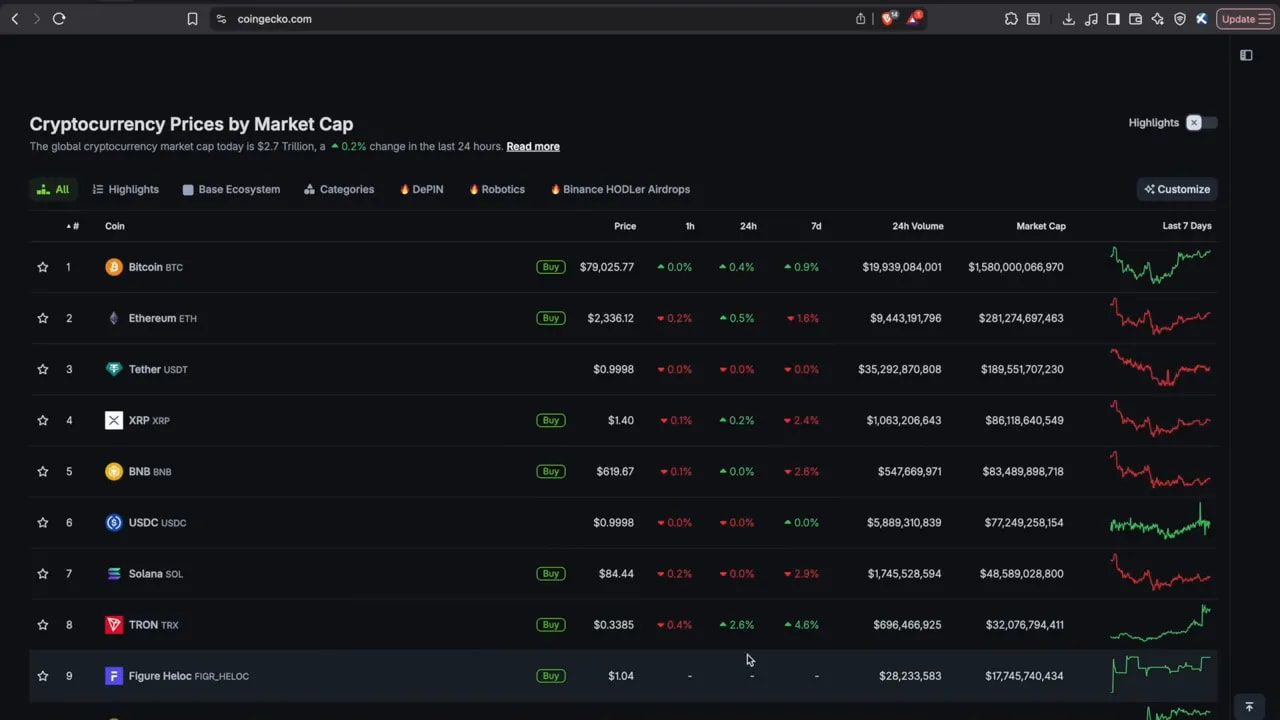The height and width of the screenshot is (720, 1280).
Task: Star Solana to add to watchlist
Action: pyautogui.click(x=43, y=573)
